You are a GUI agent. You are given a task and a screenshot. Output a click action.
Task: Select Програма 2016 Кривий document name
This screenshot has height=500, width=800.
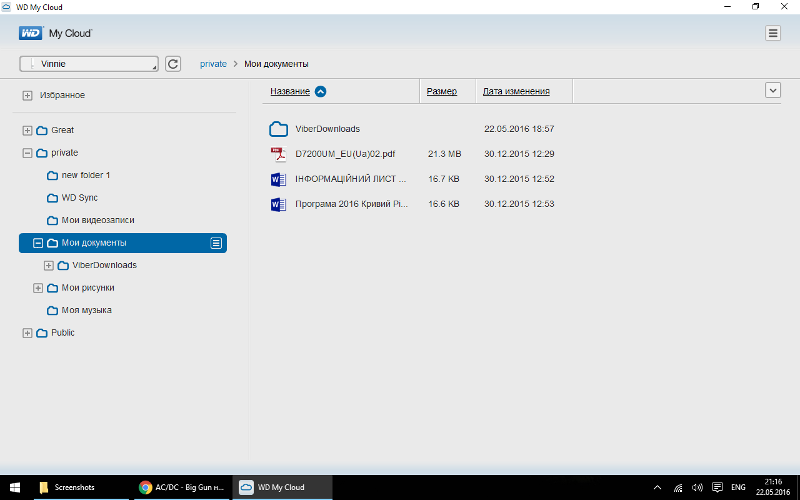(x=352, y=204)
